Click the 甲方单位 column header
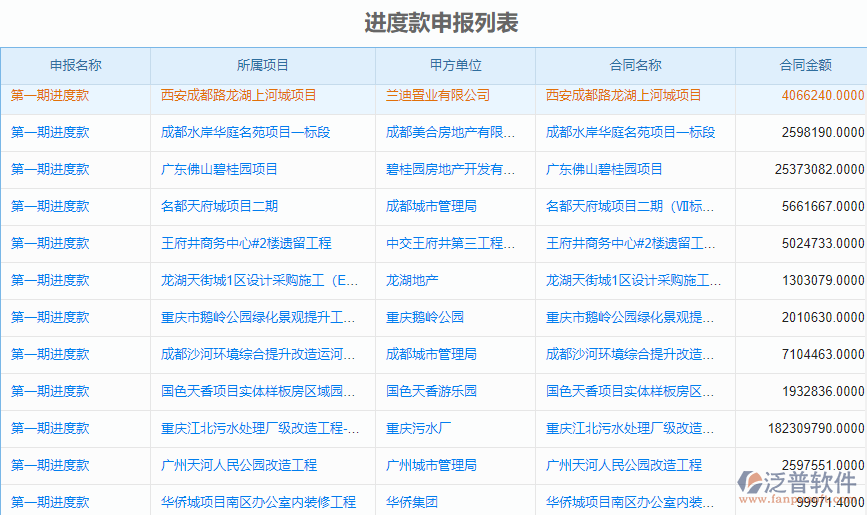This screenshot has width=867, height=515. coord(456,65)
